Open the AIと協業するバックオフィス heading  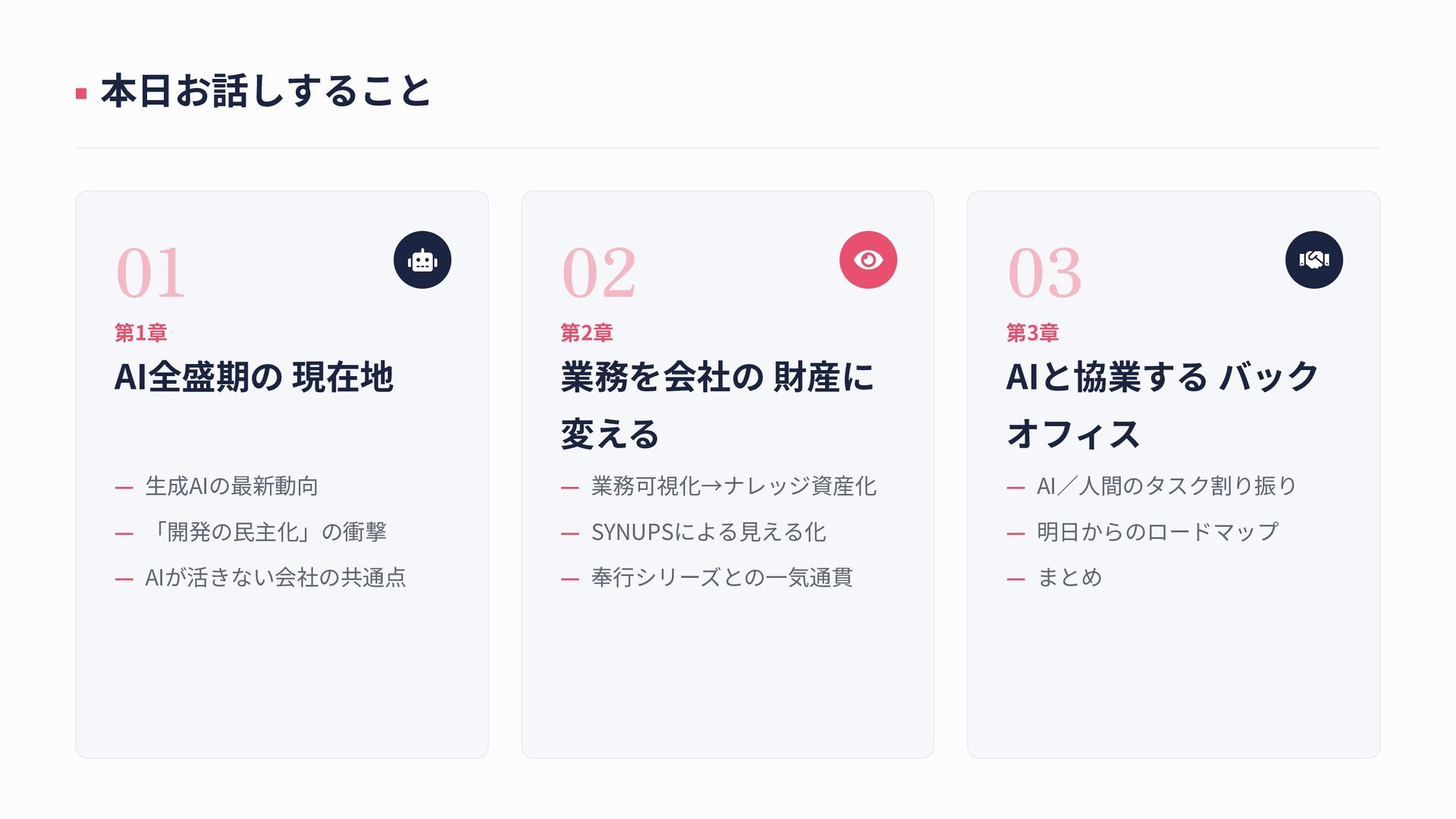click(x=1163, y=406)
